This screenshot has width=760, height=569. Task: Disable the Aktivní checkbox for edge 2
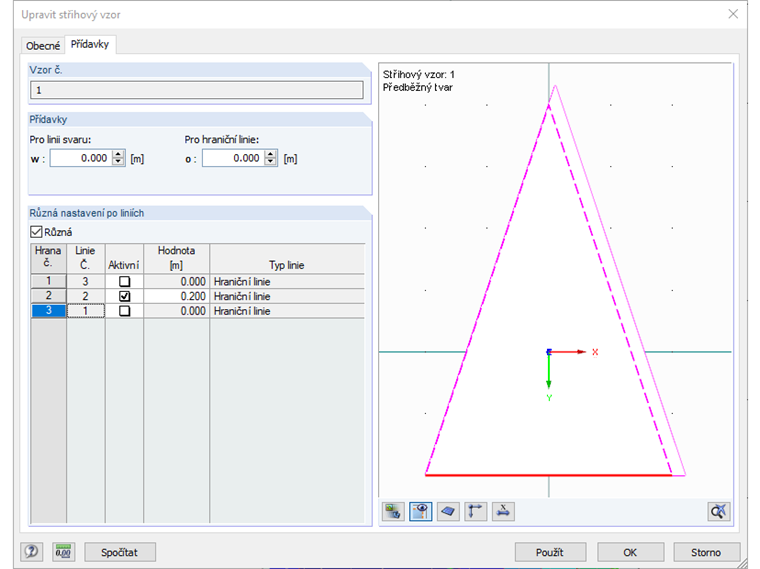(x=125, y=296)
